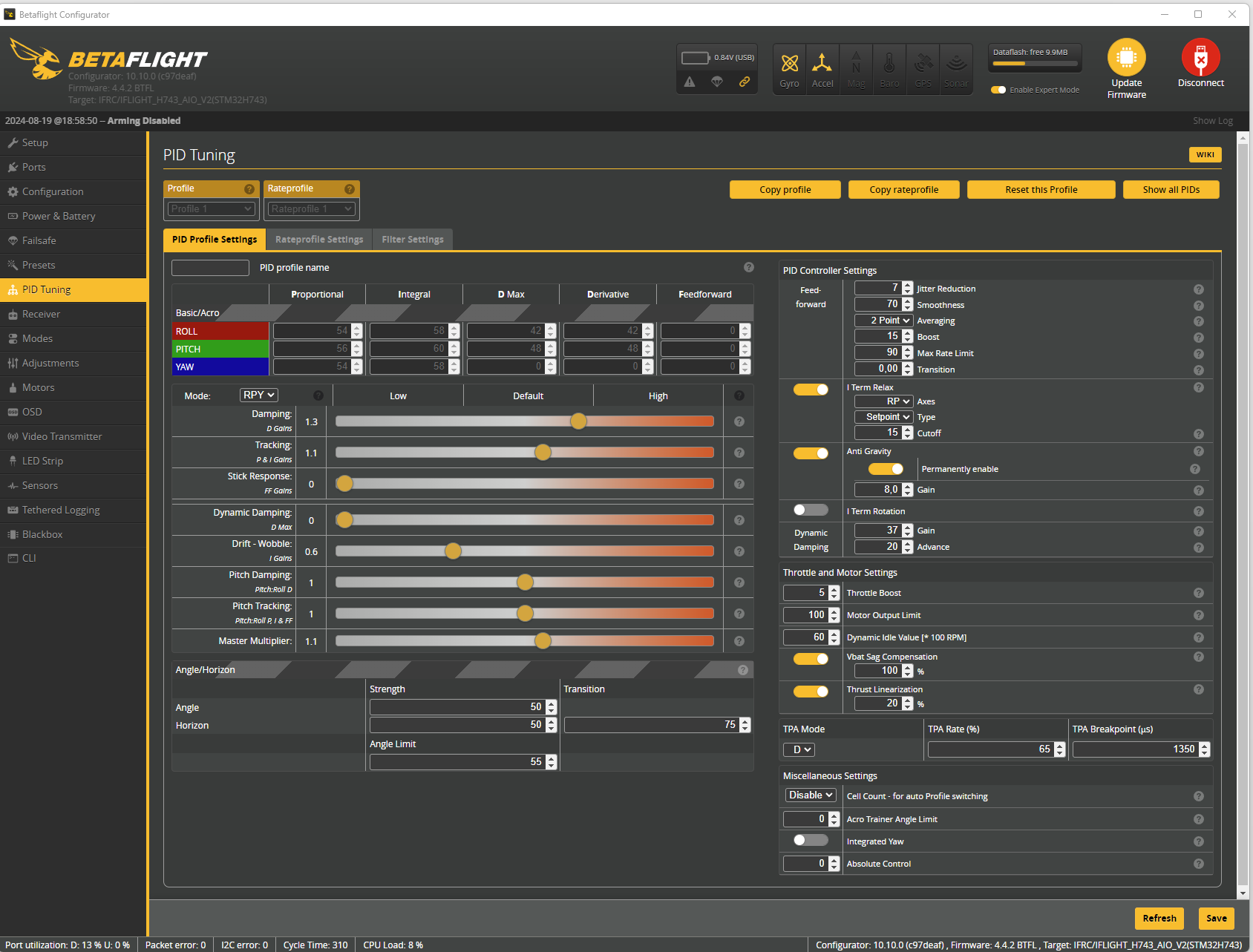Click the link status icon under battery
Screen dimensions: 1253x952
coord(744,82)
